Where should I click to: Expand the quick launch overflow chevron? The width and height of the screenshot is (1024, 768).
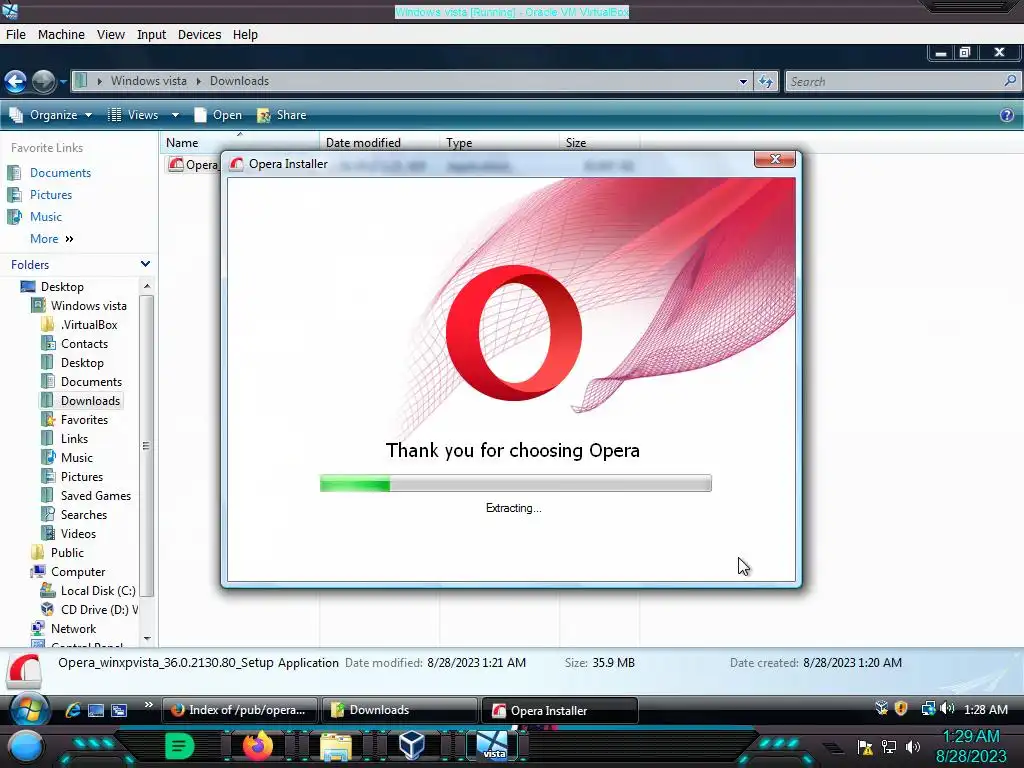pyautogui.click(x=148, y=705)
